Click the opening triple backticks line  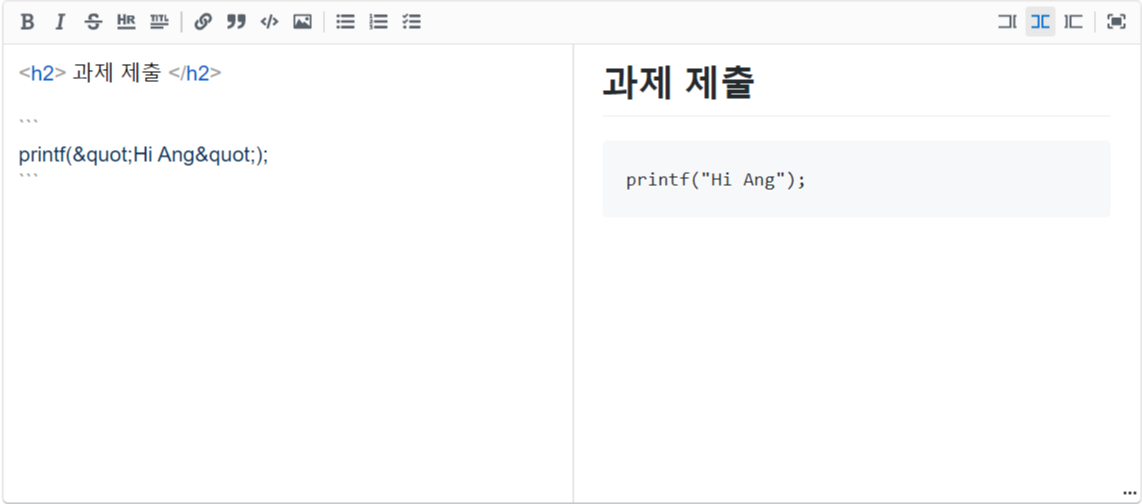point(28,122)
